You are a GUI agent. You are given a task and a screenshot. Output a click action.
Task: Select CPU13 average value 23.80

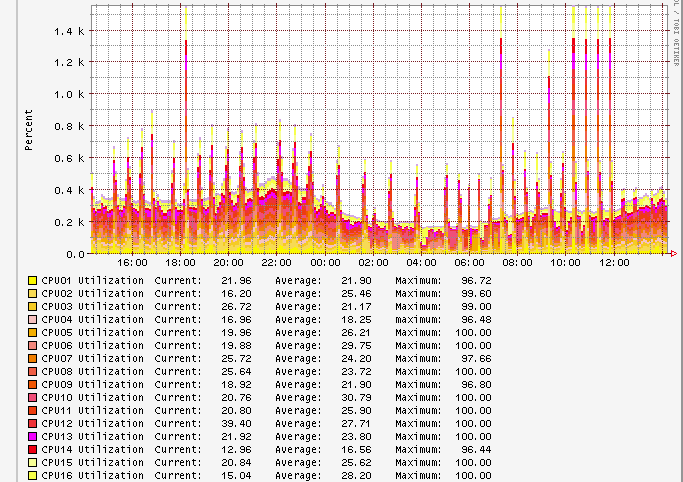356,437
